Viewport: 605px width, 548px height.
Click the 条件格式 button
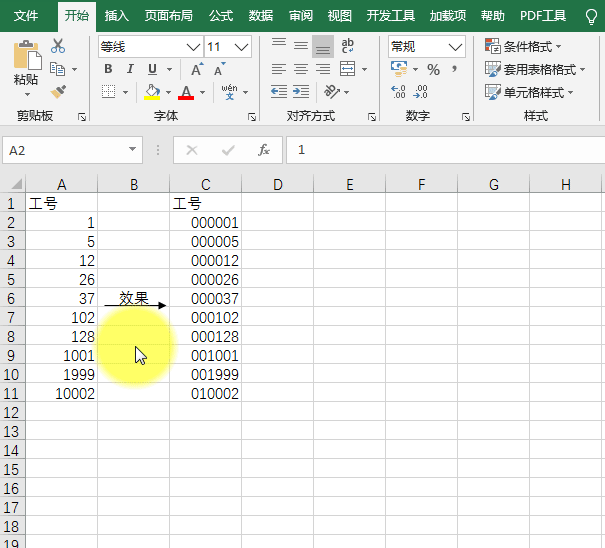(523, 47)
